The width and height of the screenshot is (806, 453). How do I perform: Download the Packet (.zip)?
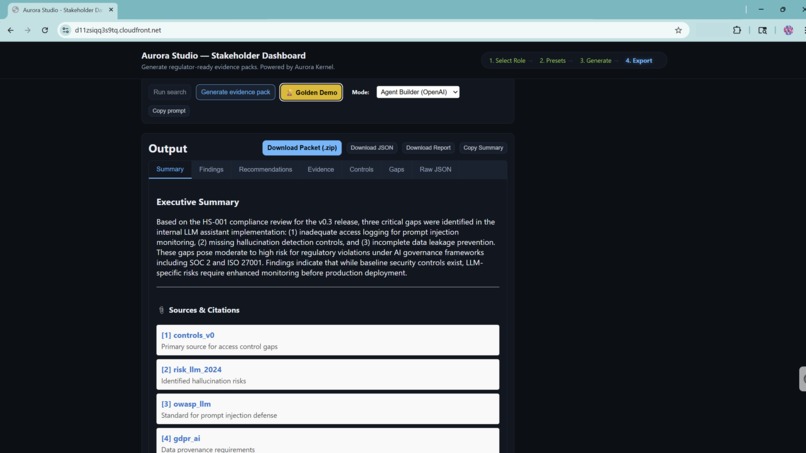pos(302,148)
